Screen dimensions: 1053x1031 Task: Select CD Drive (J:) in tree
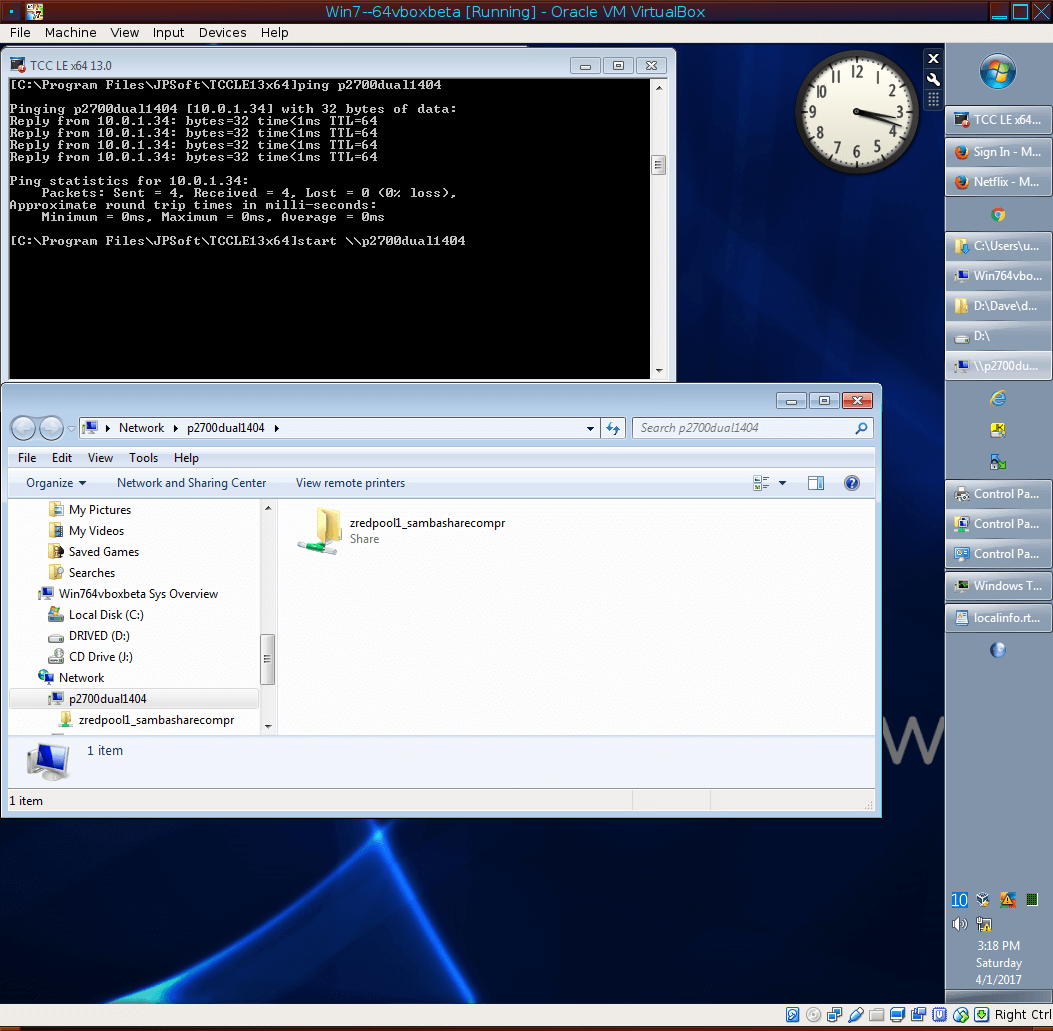point(101,657)
